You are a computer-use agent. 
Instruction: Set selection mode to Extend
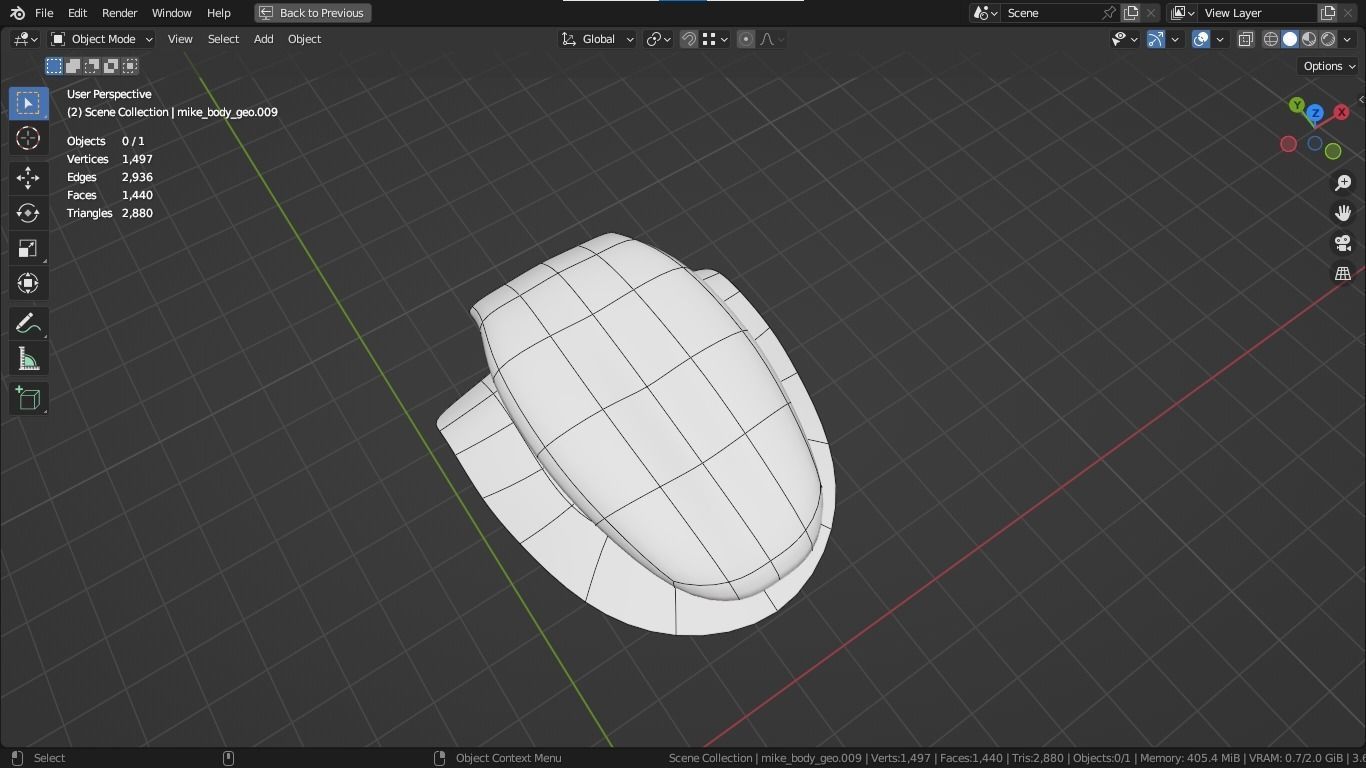tap(73, 66)
